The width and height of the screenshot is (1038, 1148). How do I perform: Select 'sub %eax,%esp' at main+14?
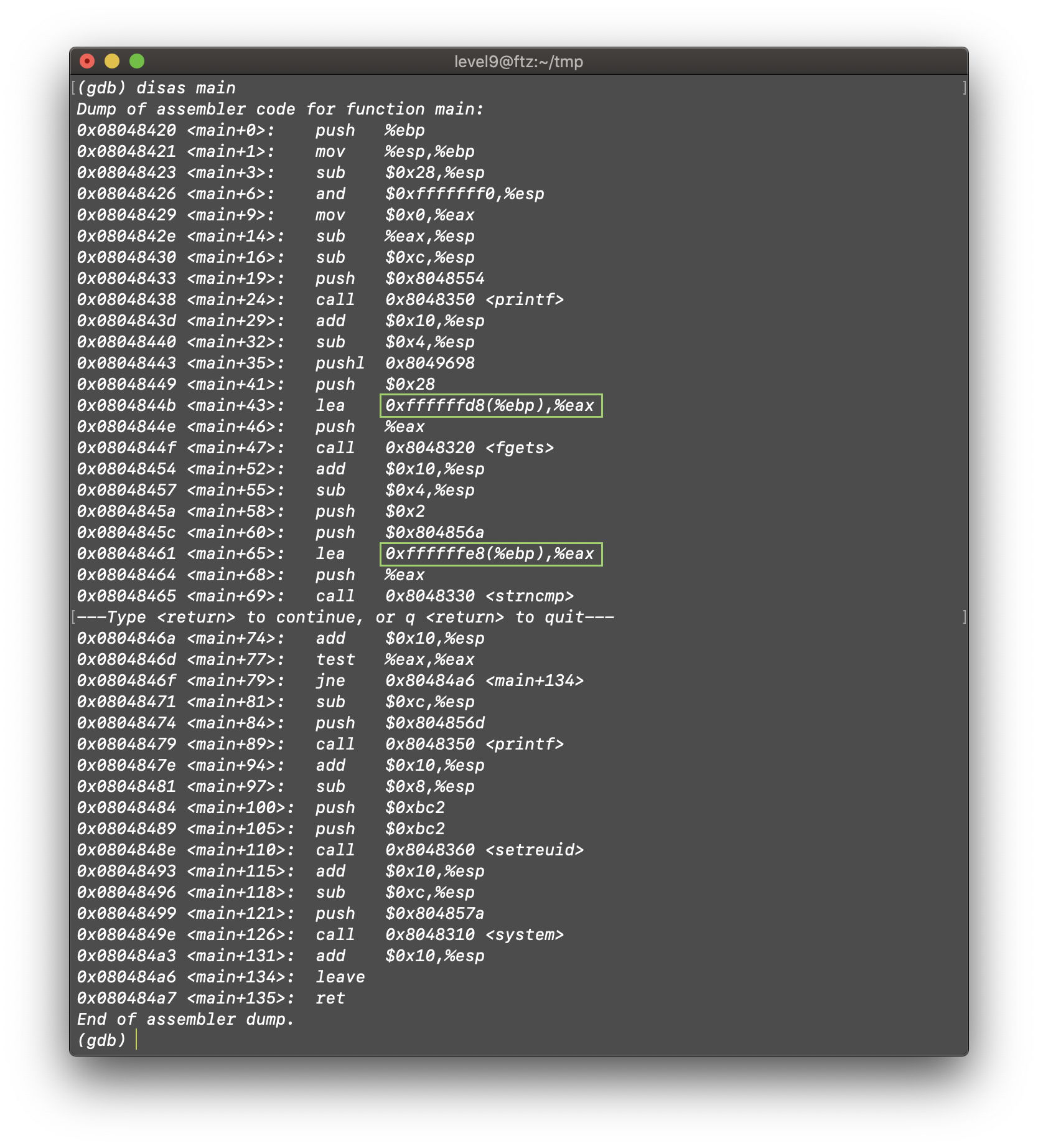point(395,236)
